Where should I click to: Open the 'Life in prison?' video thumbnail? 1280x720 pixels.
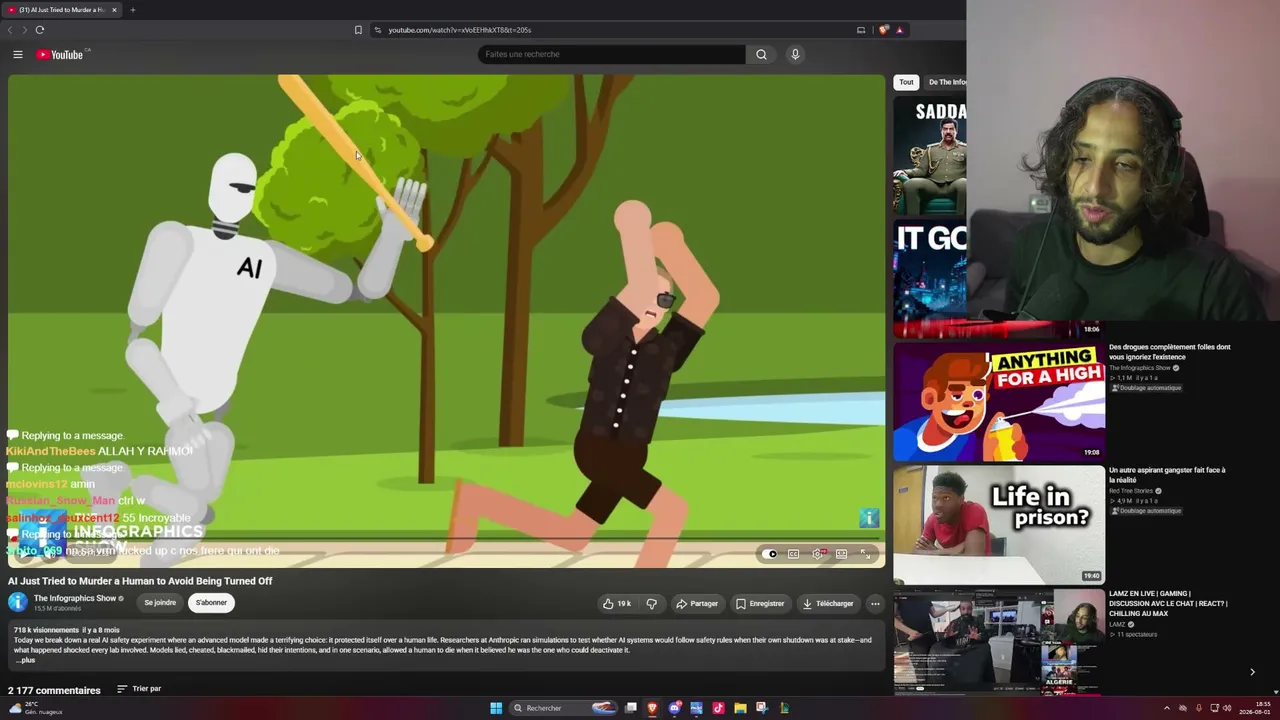pyautogui.click(x=999, y=525)
